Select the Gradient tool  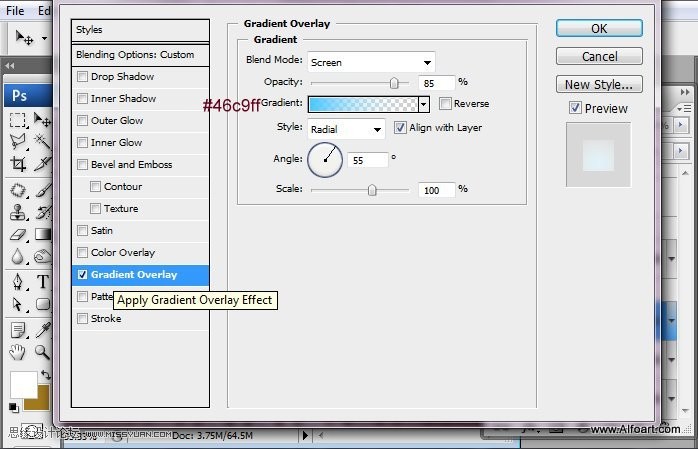point(43,234)
